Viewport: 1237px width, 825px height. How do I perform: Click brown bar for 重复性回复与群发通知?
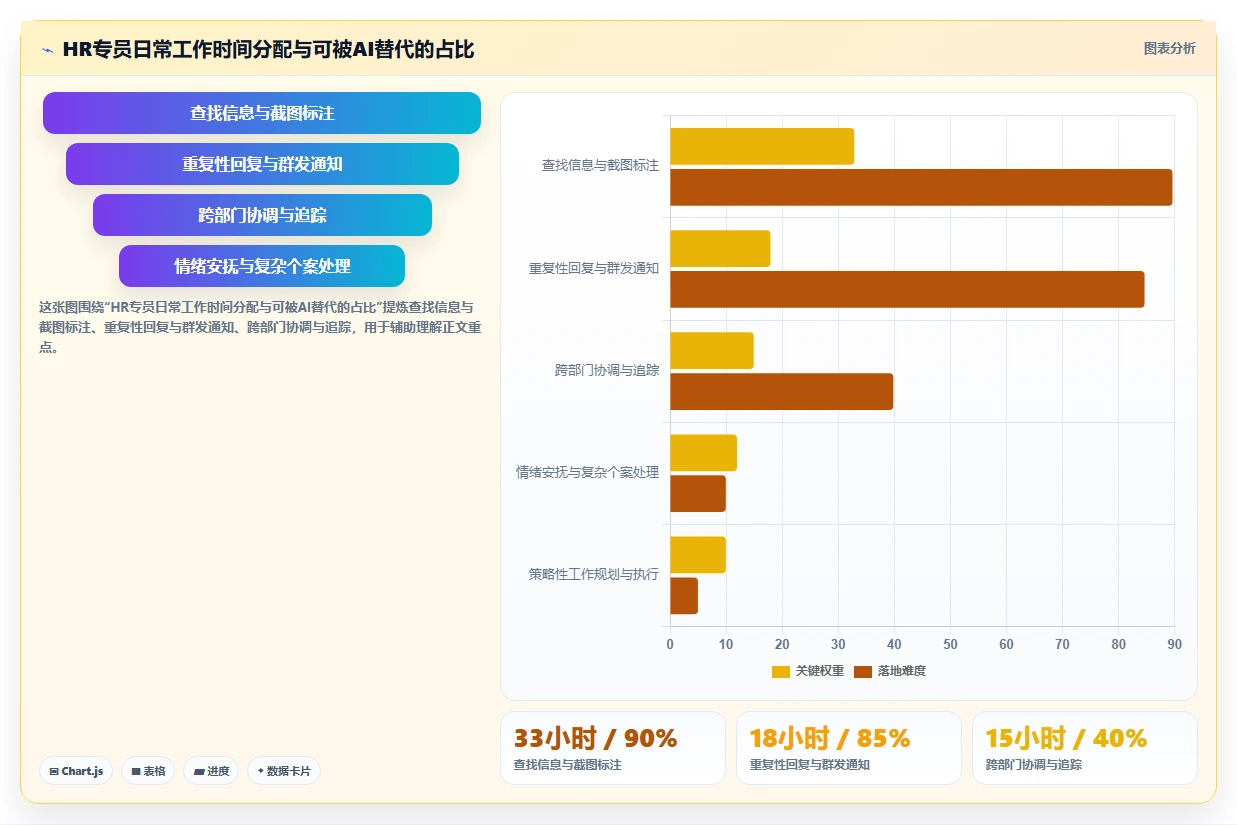tap(907, 289)
